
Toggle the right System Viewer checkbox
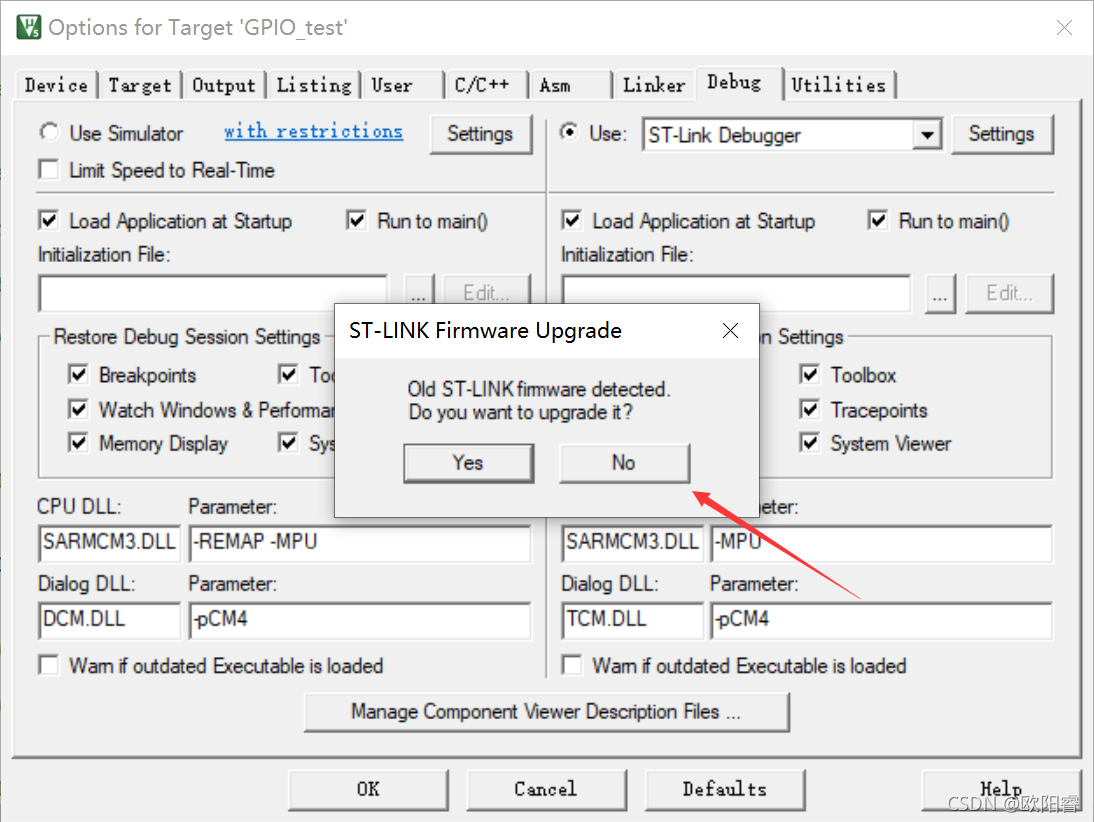click(810, 442)
